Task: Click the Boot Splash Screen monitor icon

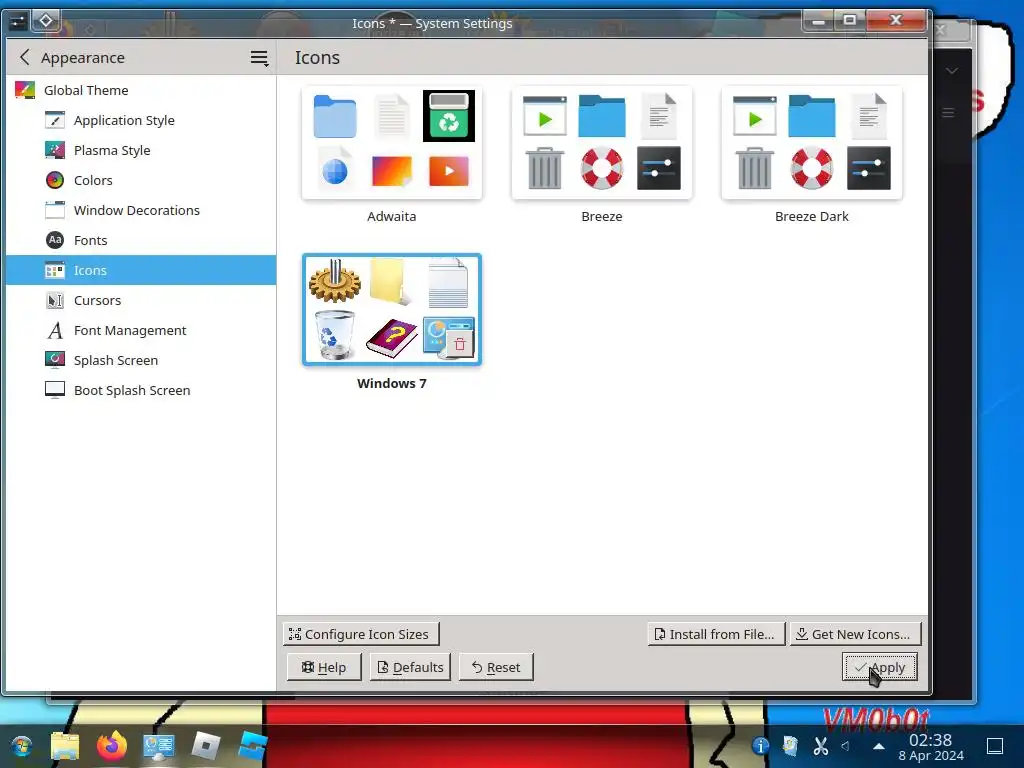Action: point(55,391)
